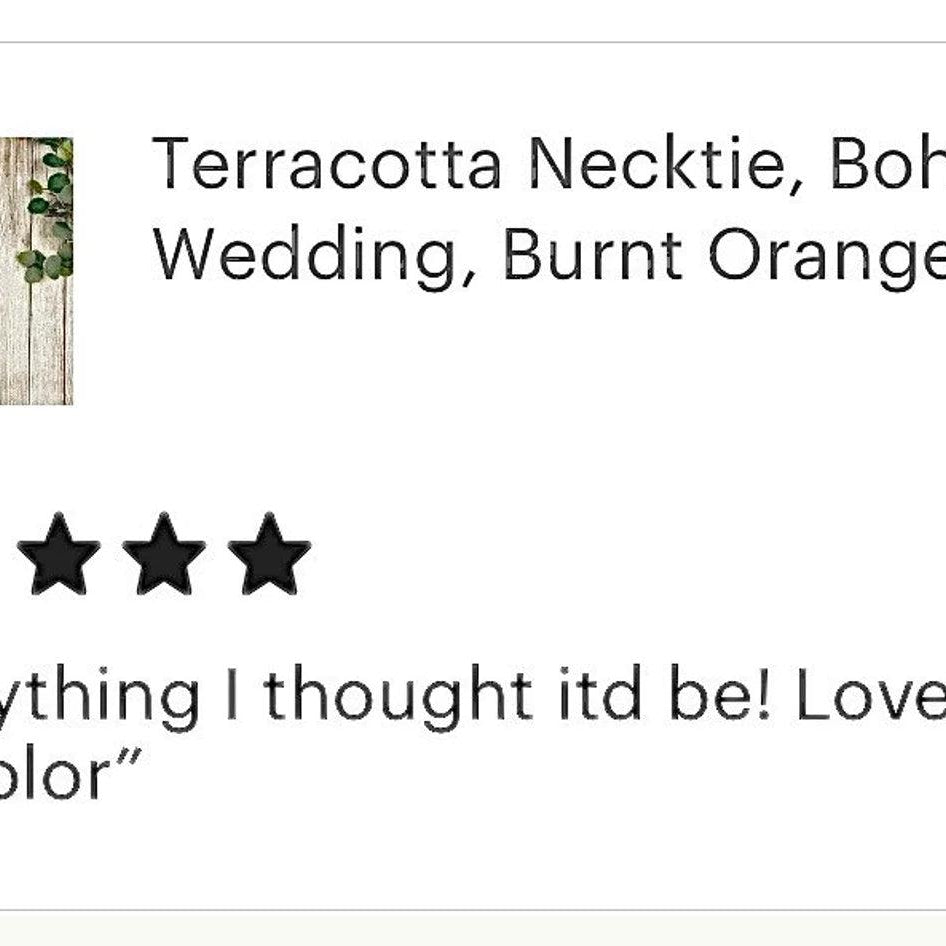Click the word "Necktie" in the title
This screenshot has width=946, height=946.
[x=656, y=164]
